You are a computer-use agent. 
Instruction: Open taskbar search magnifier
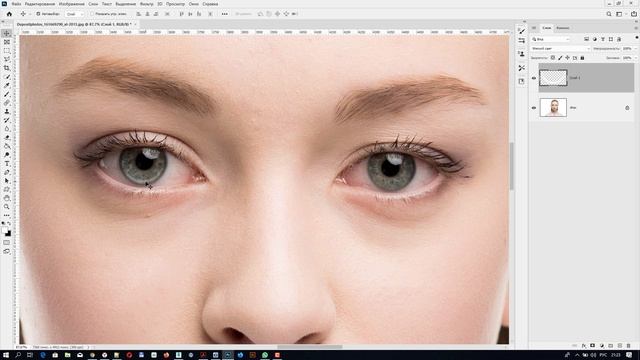coord(18,355)
